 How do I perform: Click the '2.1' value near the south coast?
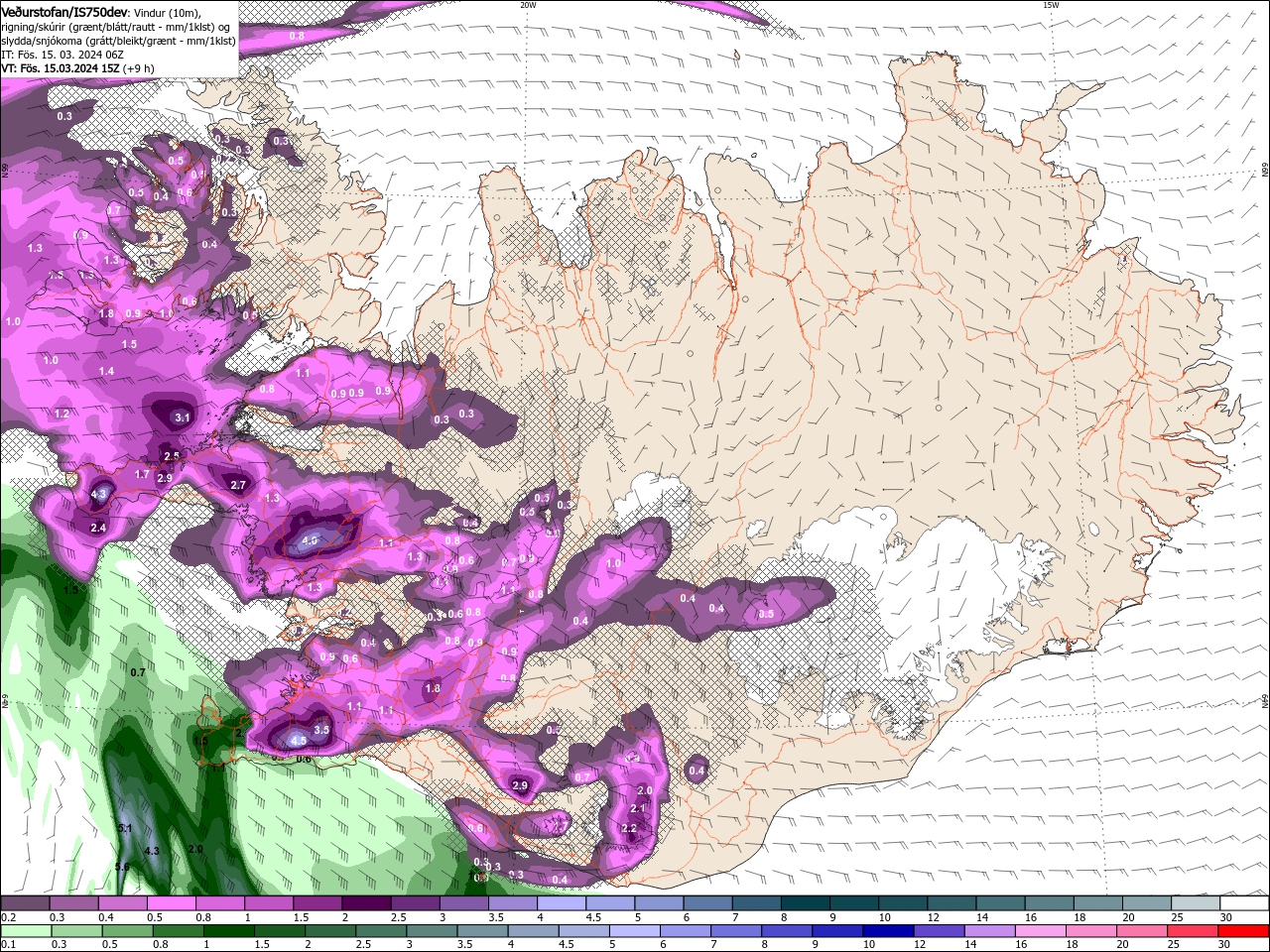[638, 808]
